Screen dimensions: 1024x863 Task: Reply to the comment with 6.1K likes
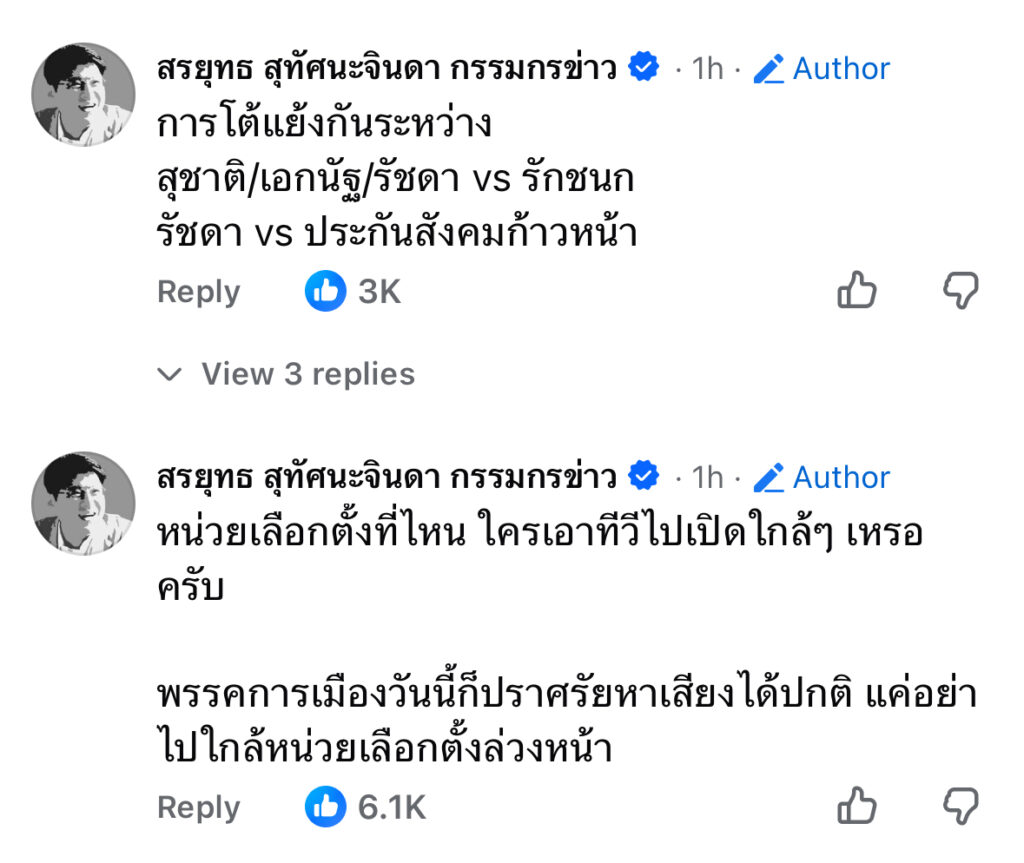(199, 808)
